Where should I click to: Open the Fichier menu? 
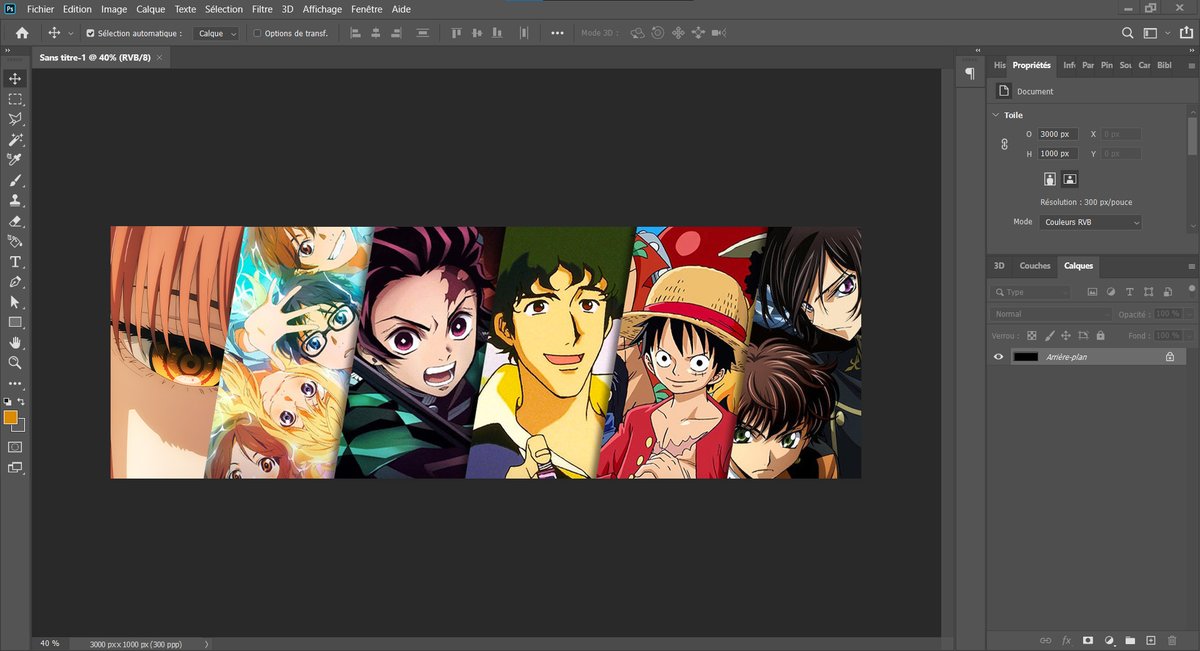tap(40, 9)
